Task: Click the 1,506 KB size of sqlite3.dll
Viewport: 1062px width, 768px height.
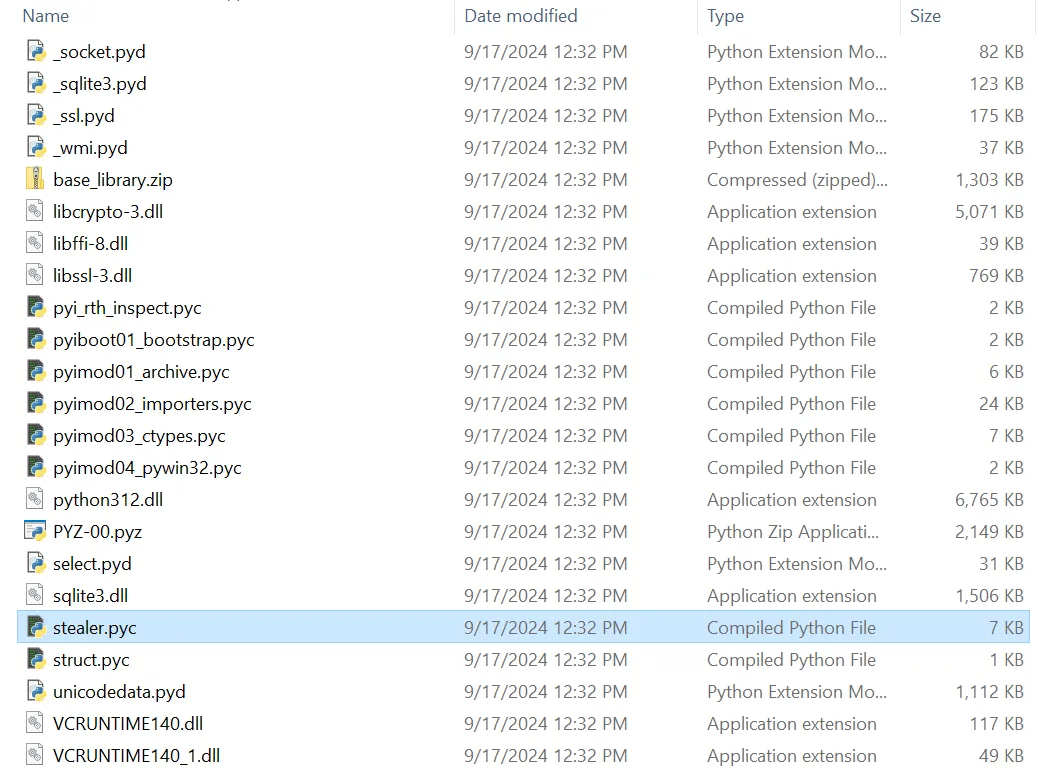Action: click(989, 595)
